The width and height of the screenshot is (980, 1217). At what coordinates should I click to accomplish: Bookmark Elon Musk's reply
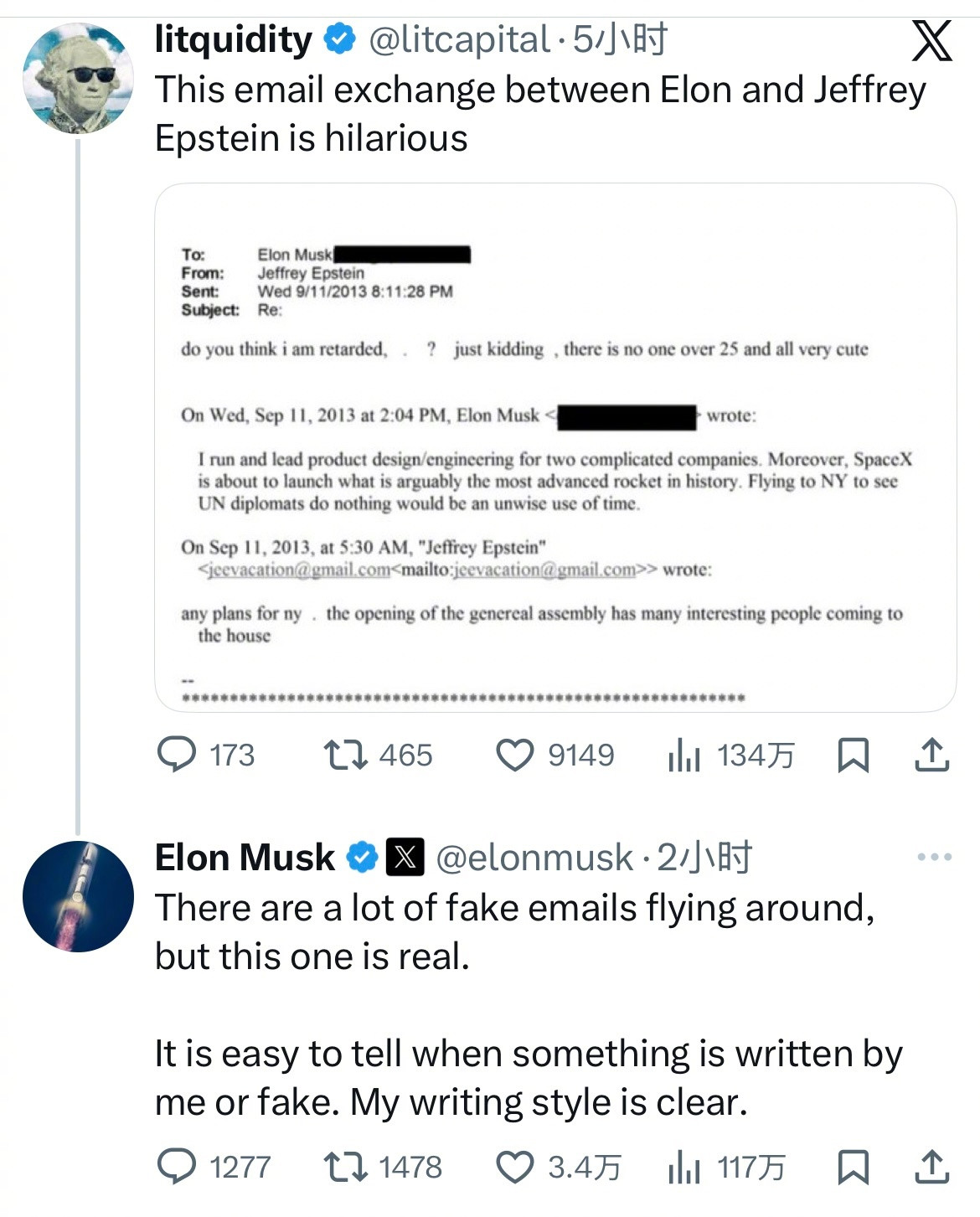click(853, 1167)
